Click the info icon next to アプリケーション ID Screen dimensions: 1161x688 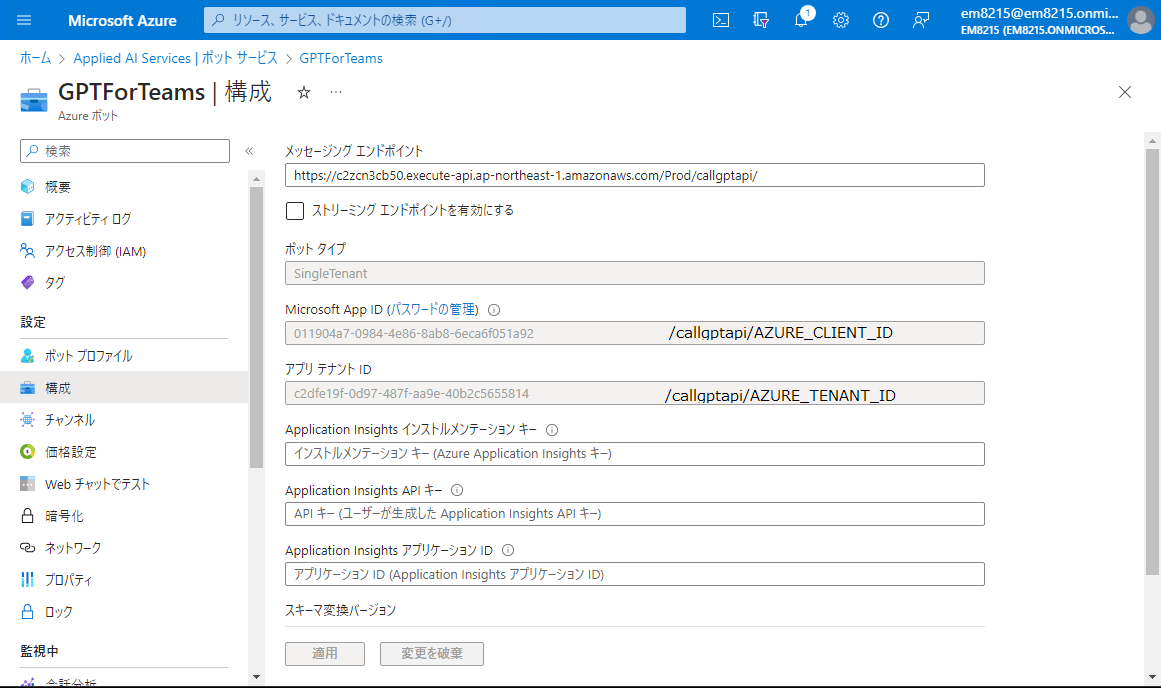click(x=508, y=550)
